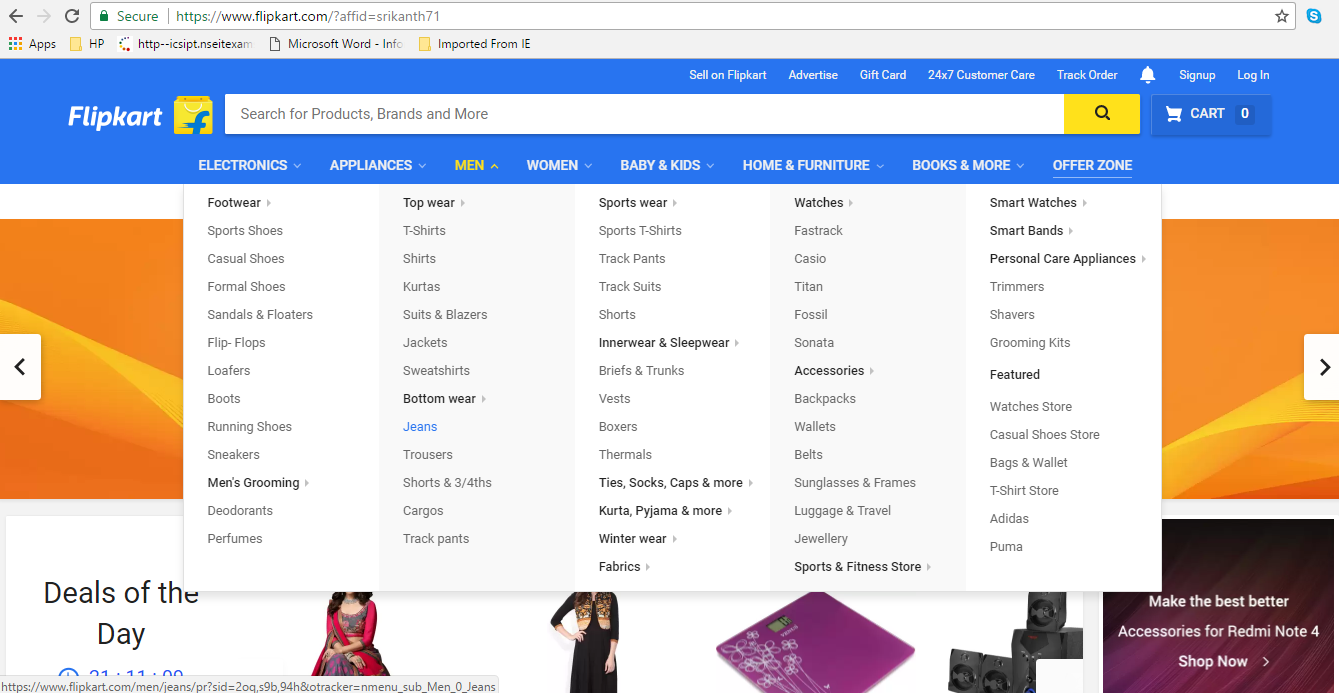The image size is (1339, 693).
Task: Expand the Books & More menu
Action: pos(968,165)
